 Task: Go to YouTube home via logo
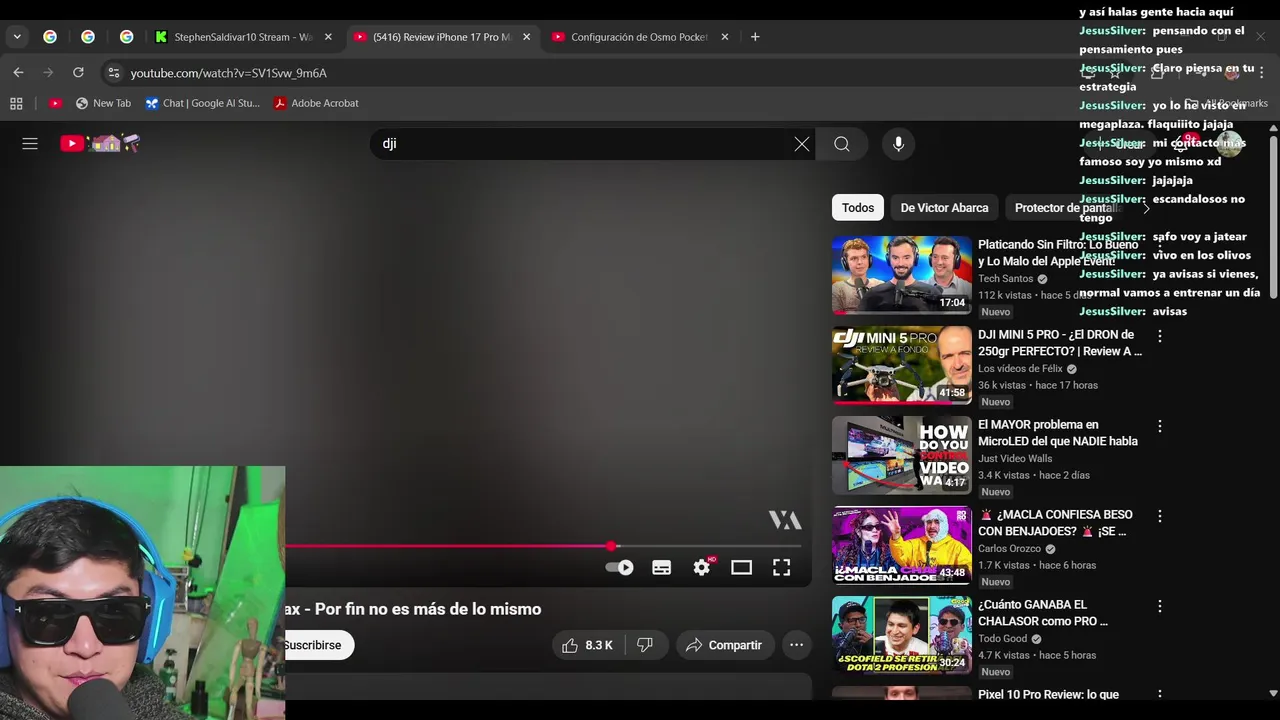pyautogui.click(x=100, y=144)
